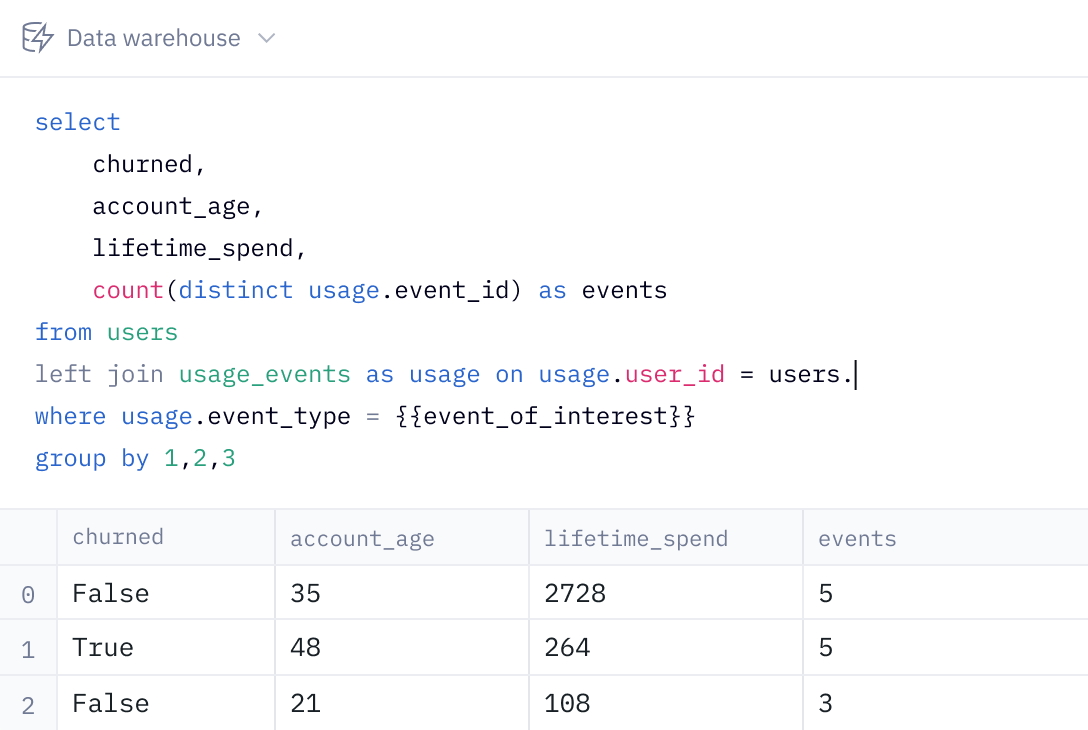Viewport: 1088px width, 730px height.
Task: Click the usage_events table name in query
Action: pos(265,375)
